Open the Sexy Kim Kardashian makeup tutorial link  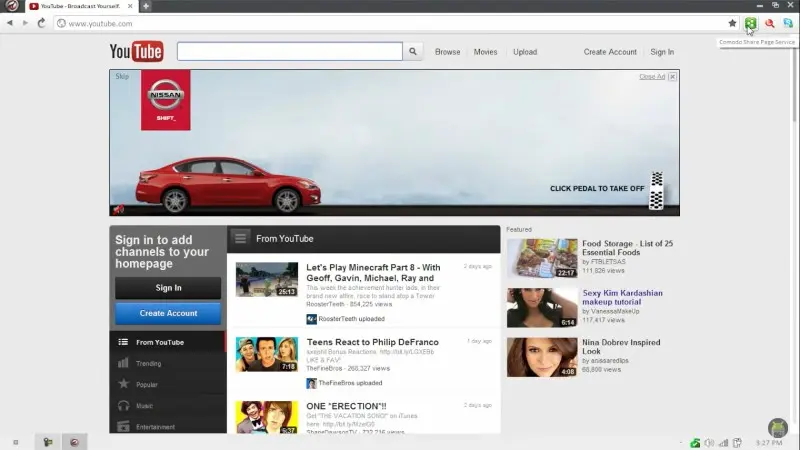pyautogui.click(x=622, y=297)
